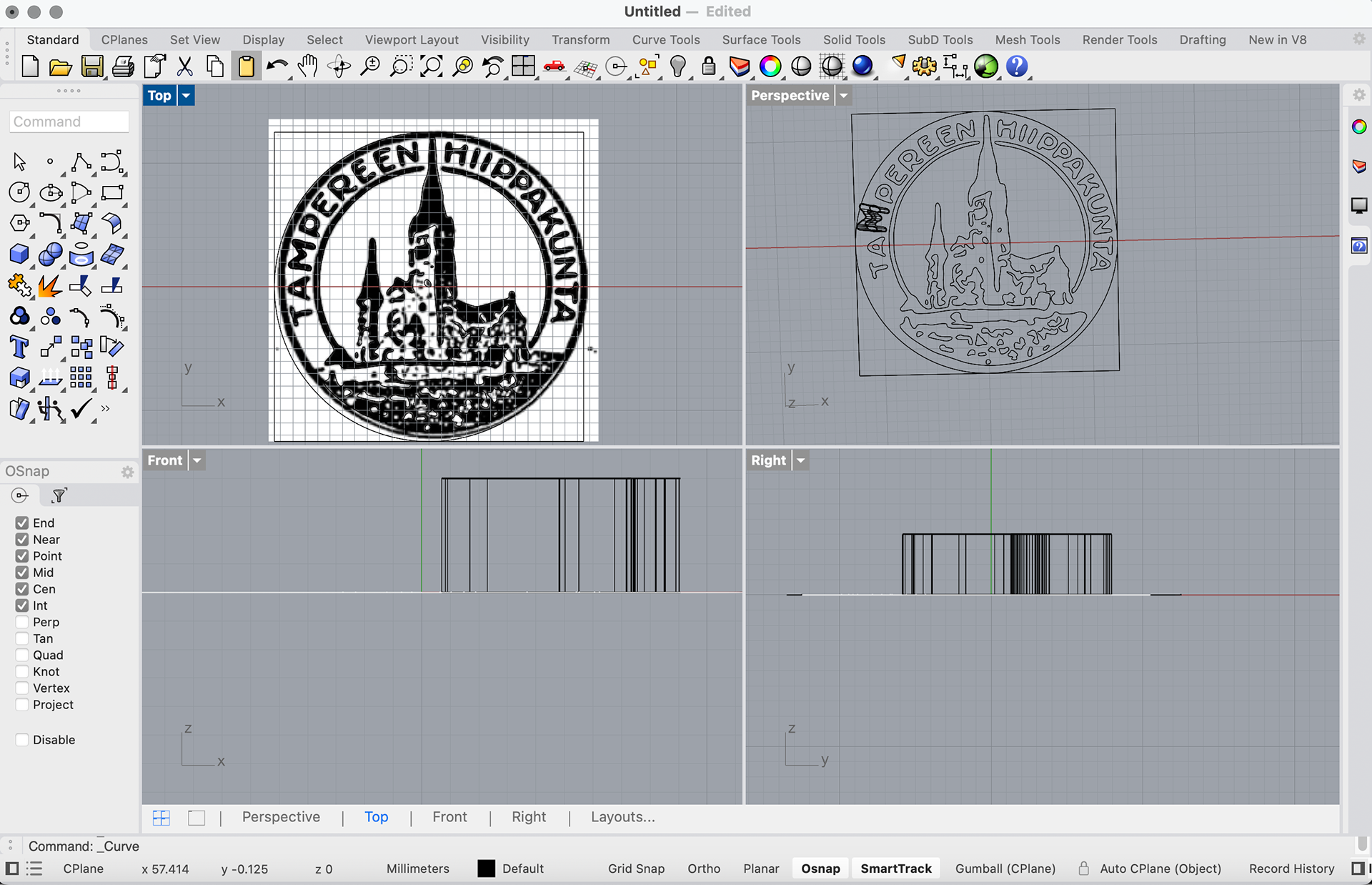
Task: Click the Print icon
Action: 123,66
